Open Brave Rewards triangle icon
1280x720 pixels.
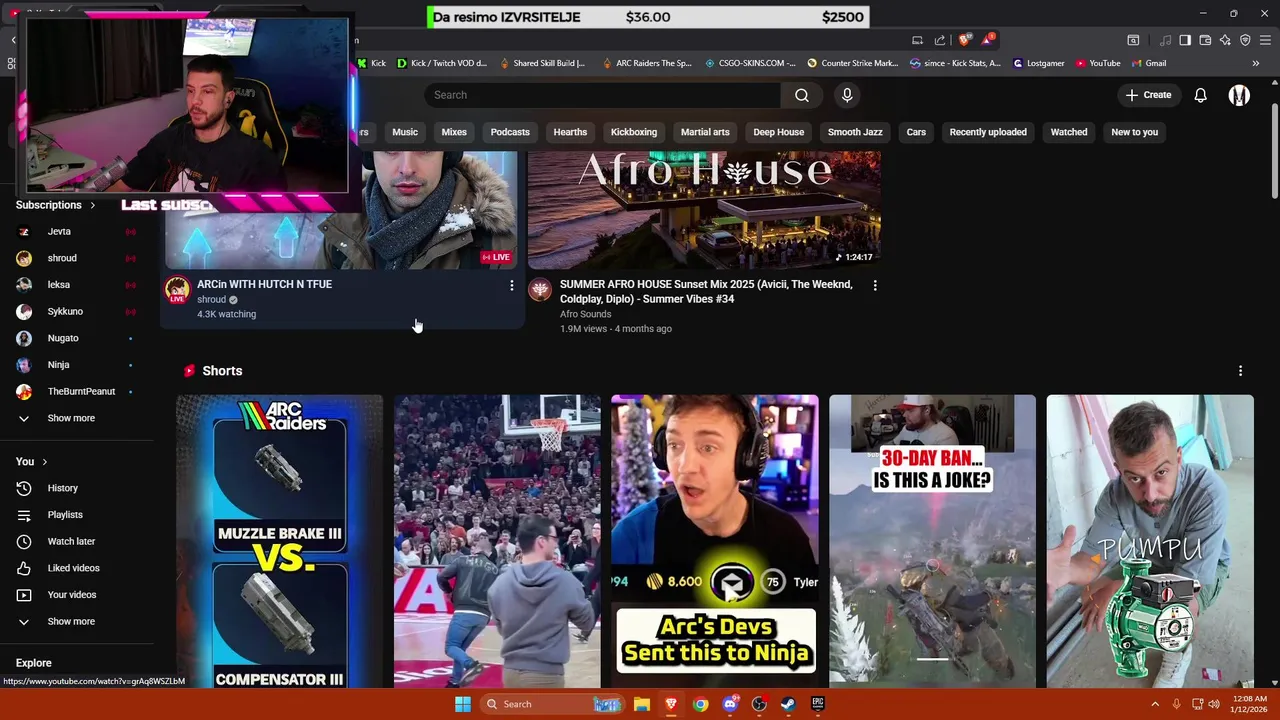(x=988, y=40)
